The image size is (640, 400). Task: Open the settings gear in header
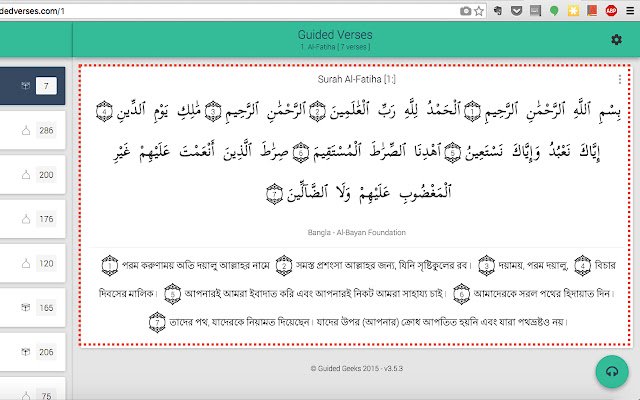[616, 40]
